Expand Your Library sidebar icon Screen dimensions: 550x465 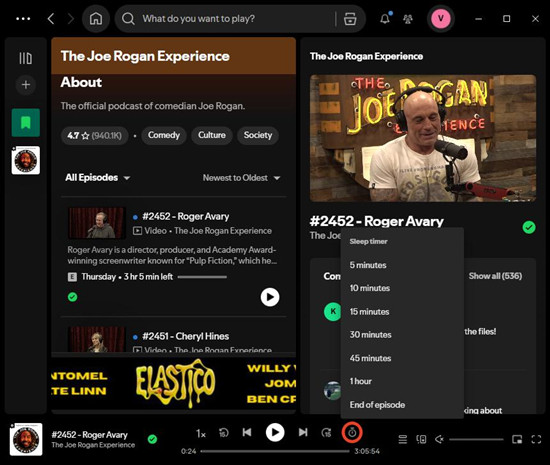(x=26, y=58)
